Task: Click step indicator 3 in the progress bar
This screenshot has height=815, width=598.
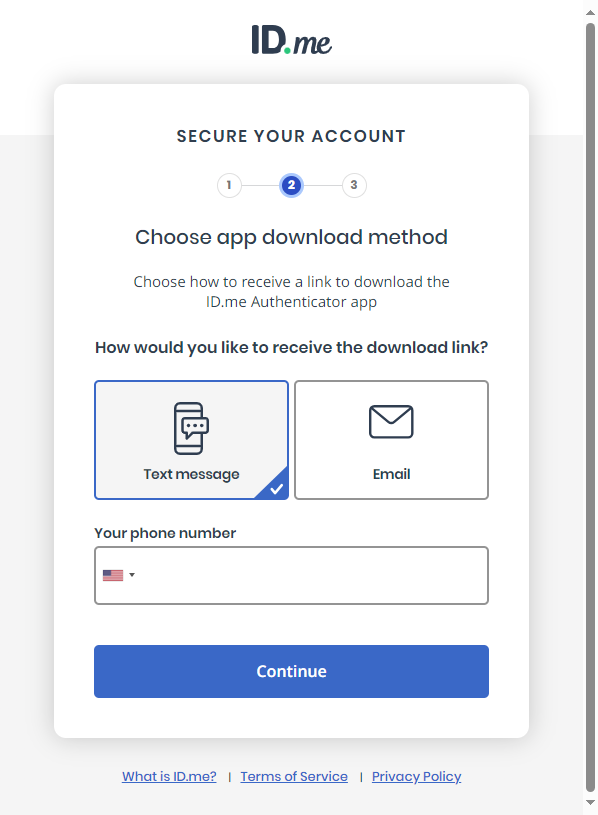Action: (x=354, y=185)
